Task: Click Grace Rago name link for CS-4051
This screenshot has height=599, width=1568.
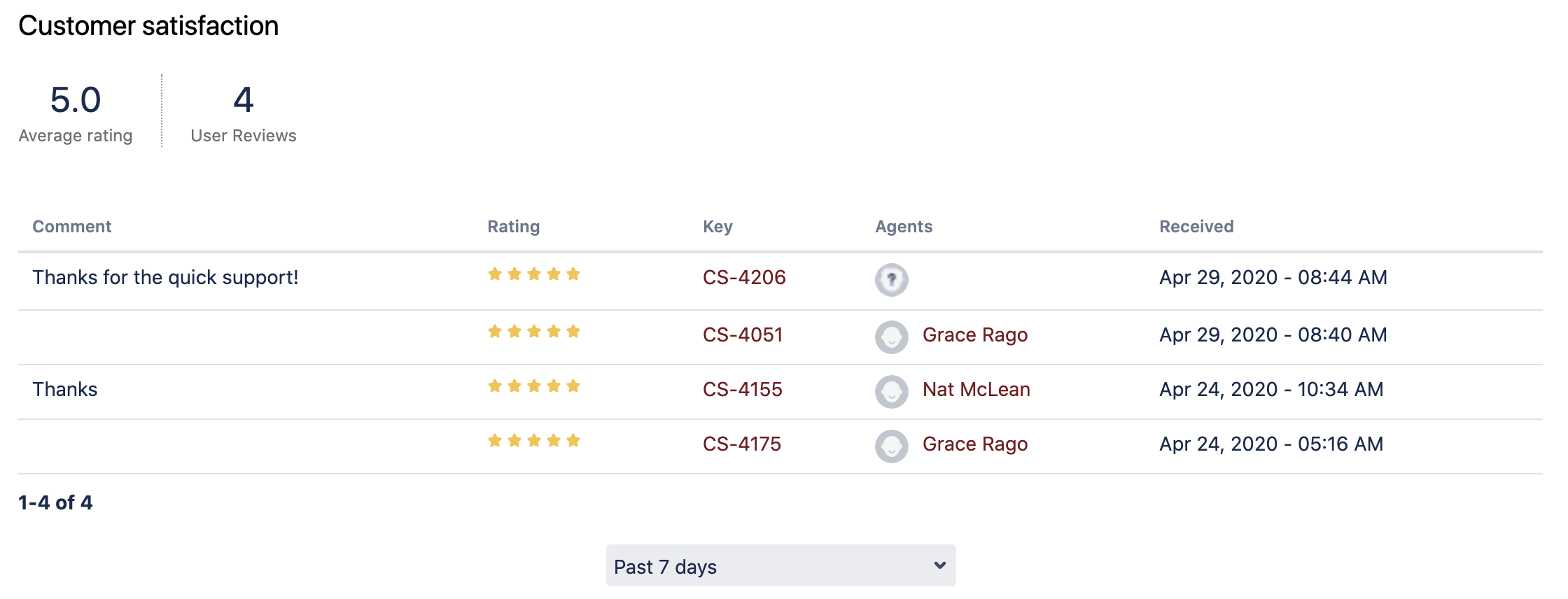Action: [x=974, y=335]
